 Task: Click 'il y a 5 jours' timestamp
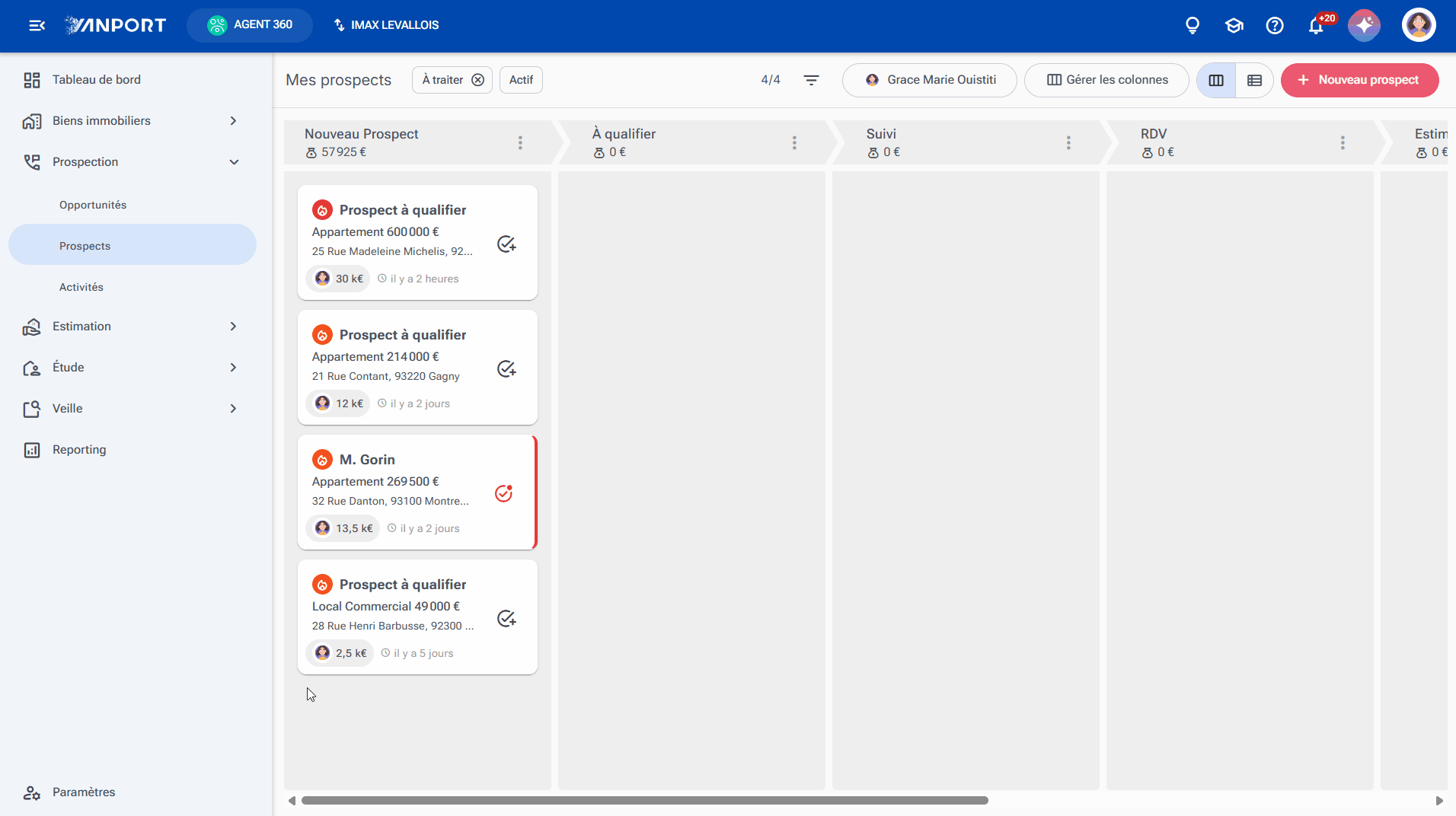coord(417,653)
